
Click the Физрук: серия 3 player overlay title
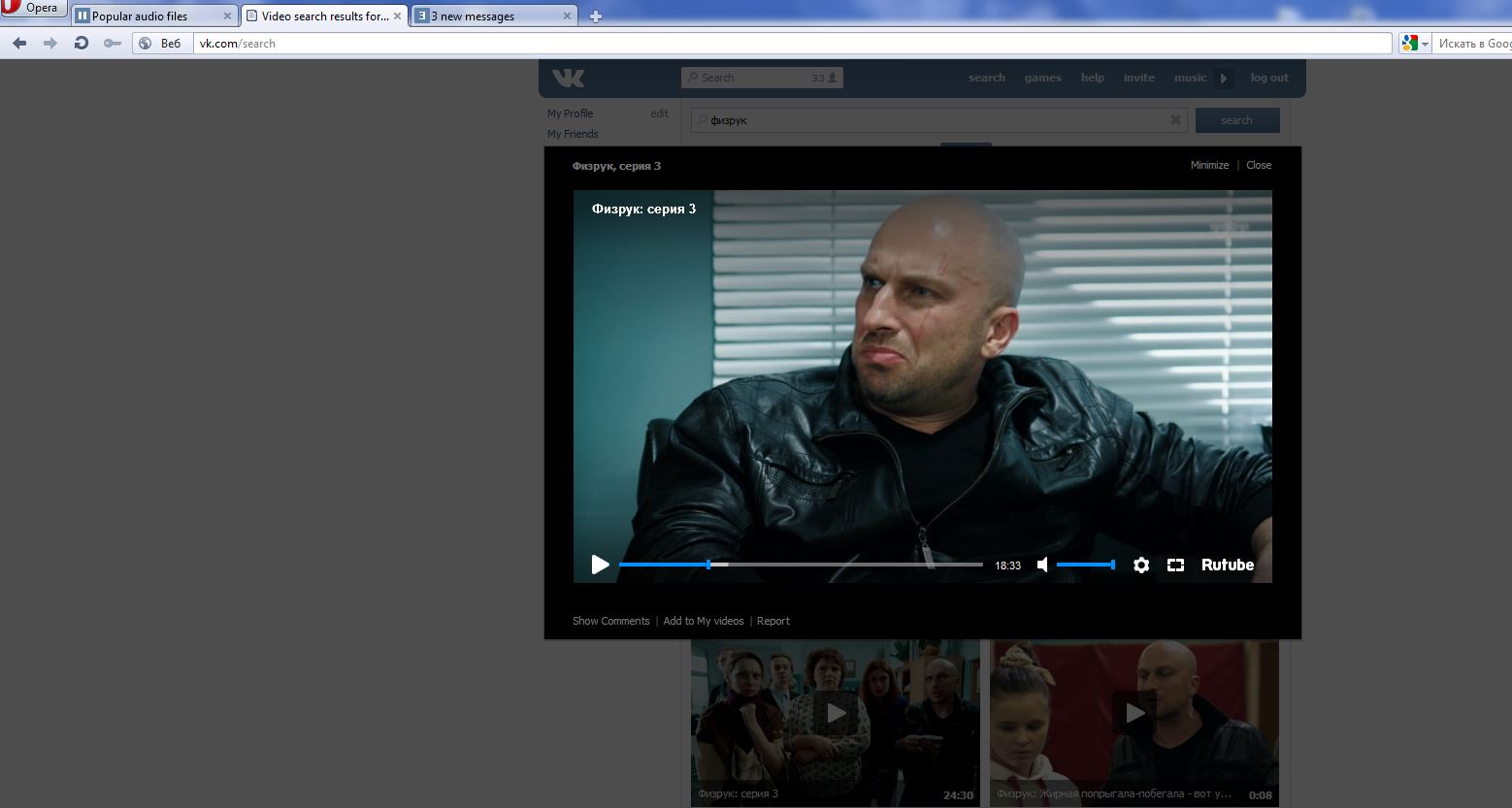(643, 209)
